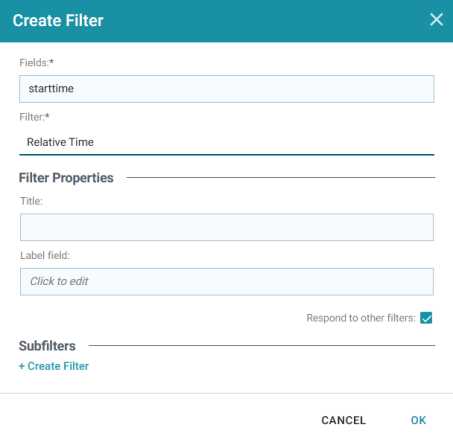This screenshot has height=442, width=453.
Task: Click the Title: label text
Action: pos(31,201)
